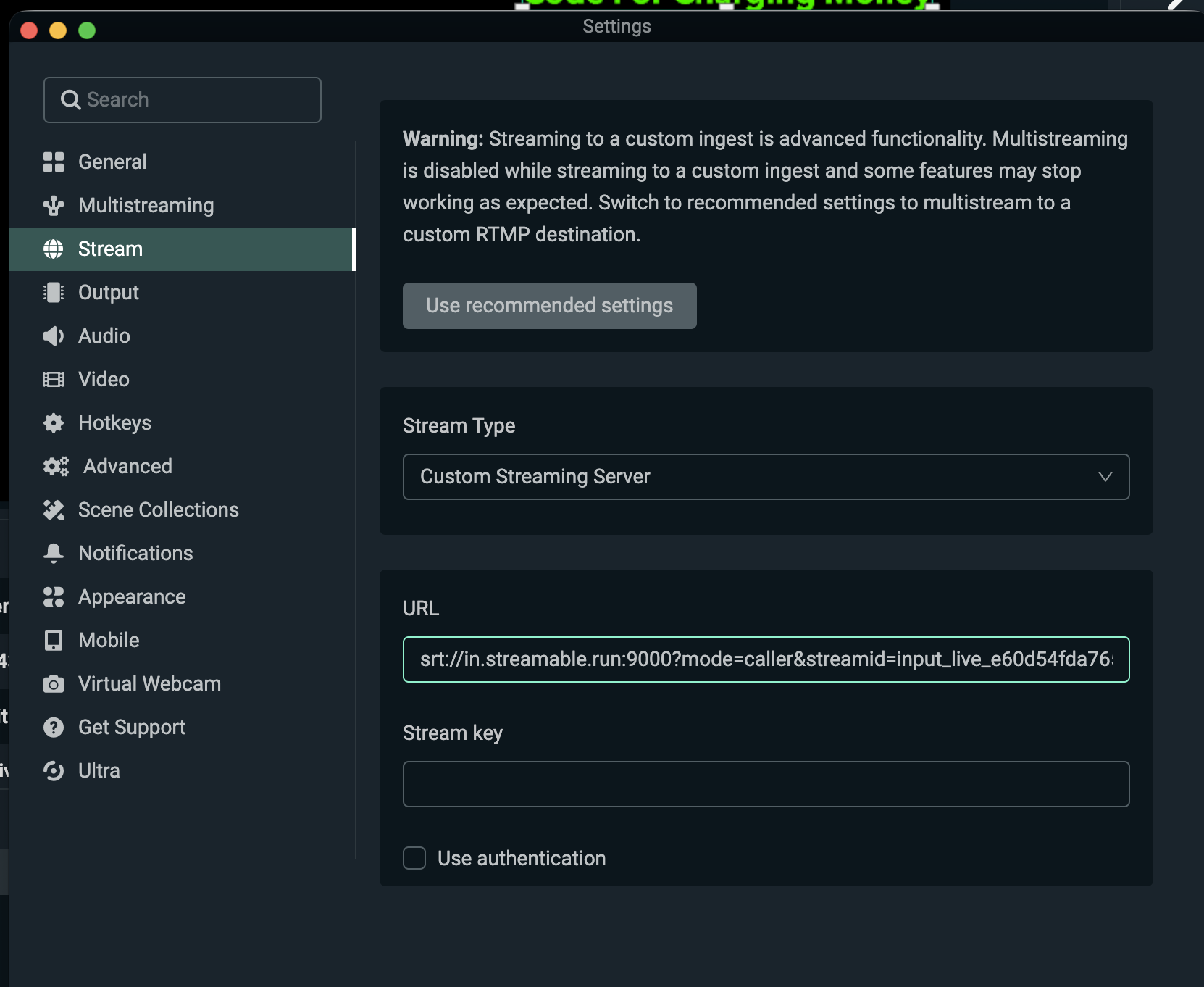Screen dimensions: 1204x987
Task: Show Notifications settings
Action: coord(183,554)
